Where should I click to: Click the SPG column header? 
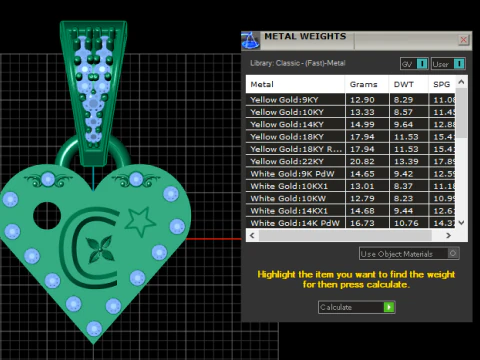click(442, 84)
